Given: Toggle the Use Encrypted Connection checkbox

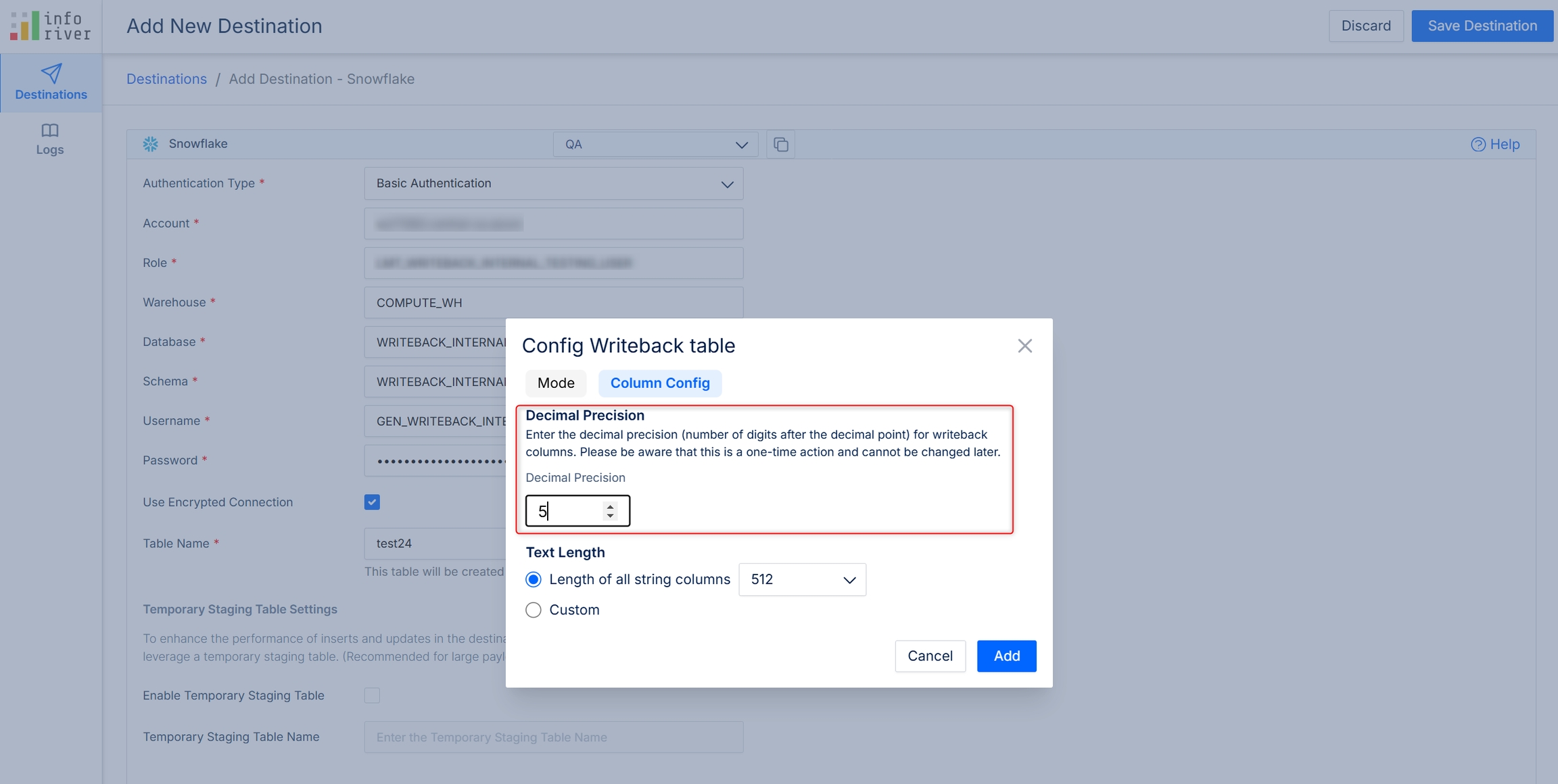Looking at the screenshot, I should pyautogui.click(x=372, y=502).
